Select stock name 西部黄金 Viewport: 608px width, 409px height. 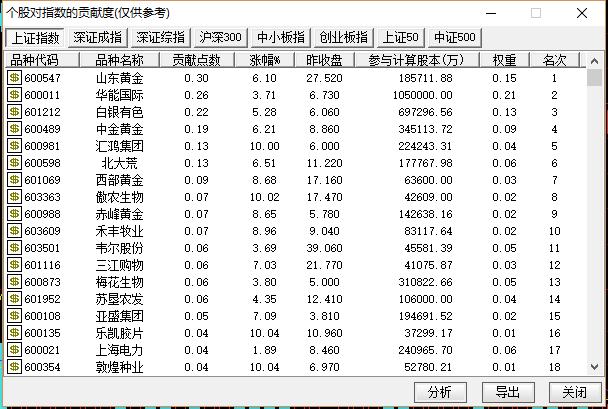(119, 180)
